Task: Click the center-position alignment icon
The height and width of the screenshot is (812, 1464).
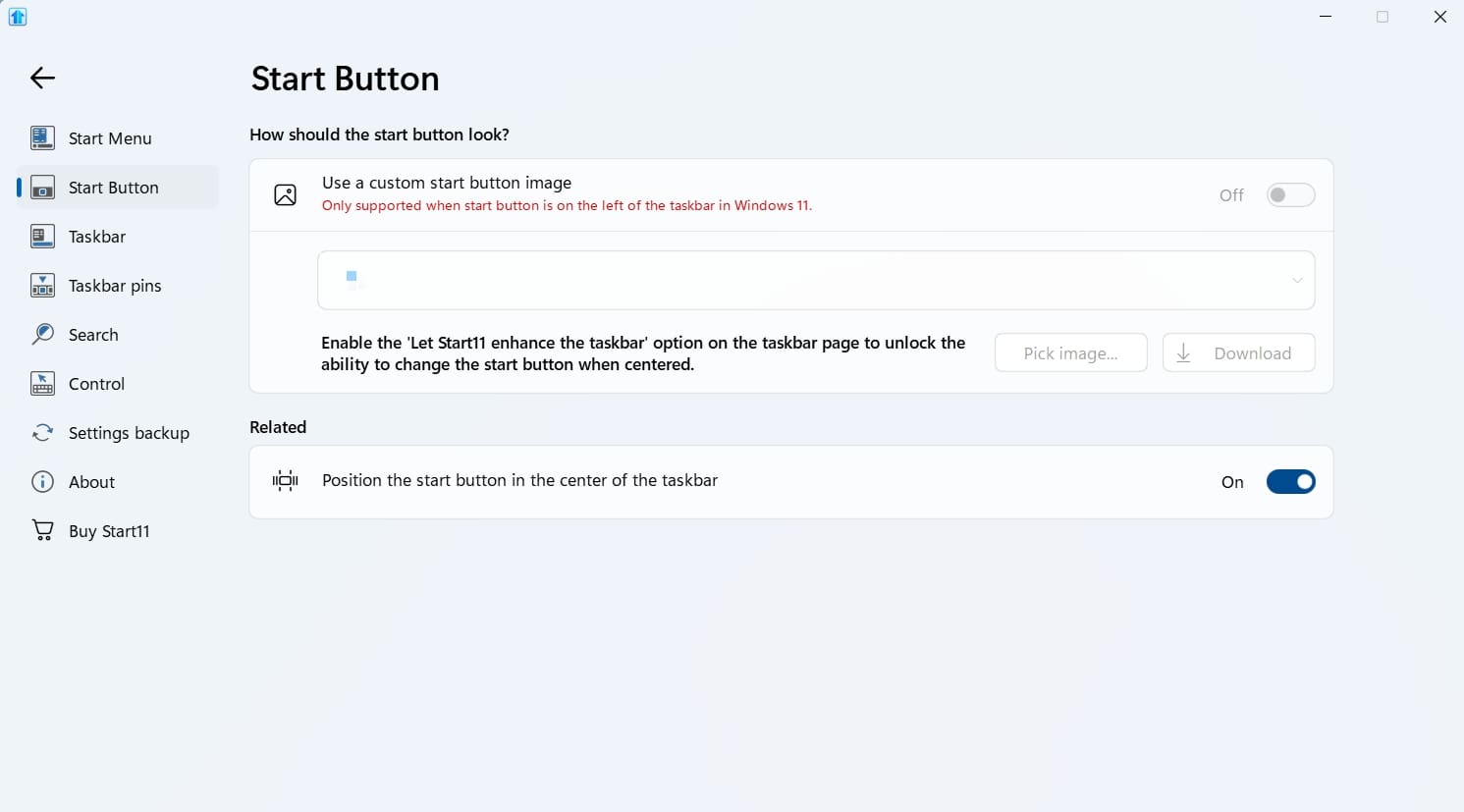Action: coord(286,481)
